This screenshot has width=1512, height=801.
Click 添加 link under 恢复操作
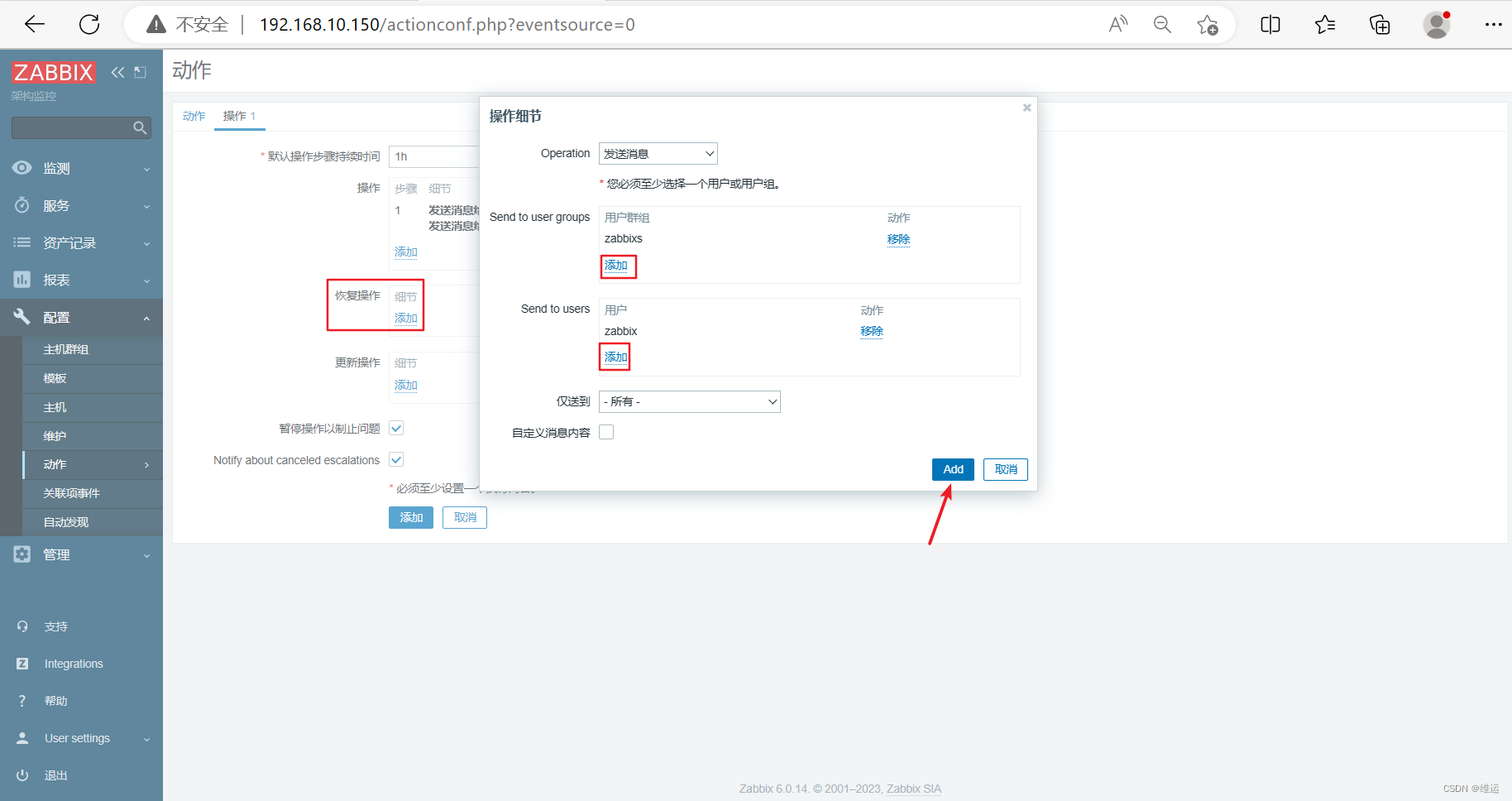pyautogui.click(x=406, y=319)
